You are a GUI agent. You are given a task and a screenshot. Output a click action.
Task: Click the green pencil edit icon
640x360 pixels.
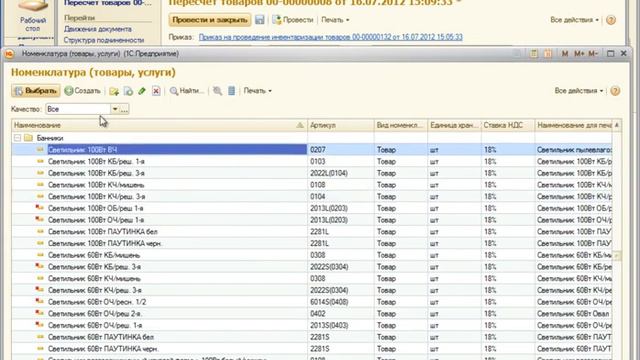click(x=142, y=91)
